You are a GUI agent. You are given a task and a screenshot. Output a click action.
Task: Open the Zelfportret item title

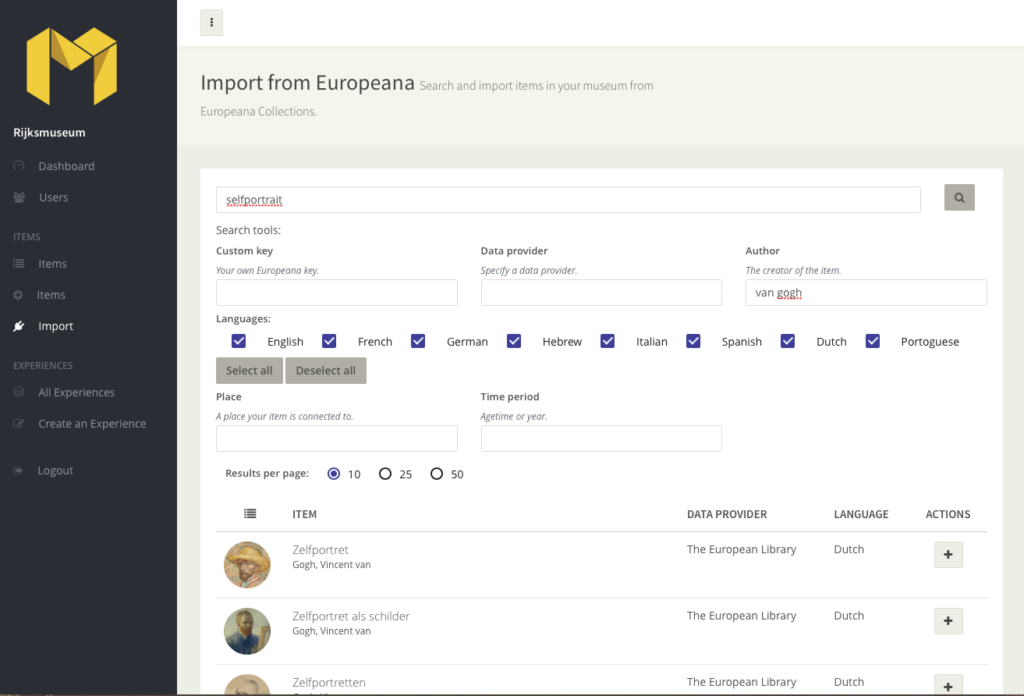pyautogui.click(x=320, y=550)
